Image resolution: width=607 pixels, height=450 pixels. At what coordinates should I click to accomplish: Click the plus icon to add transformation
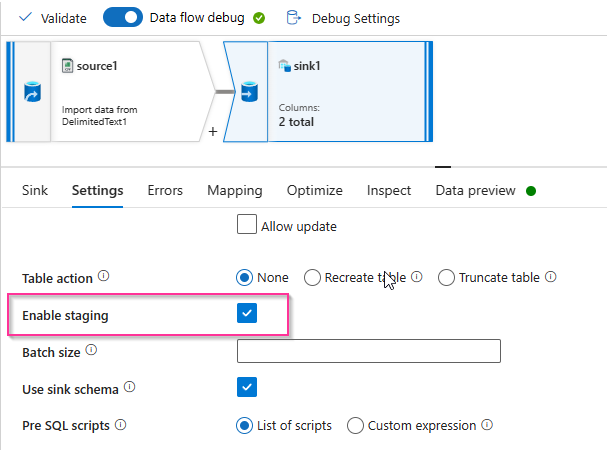coord(212,131)
